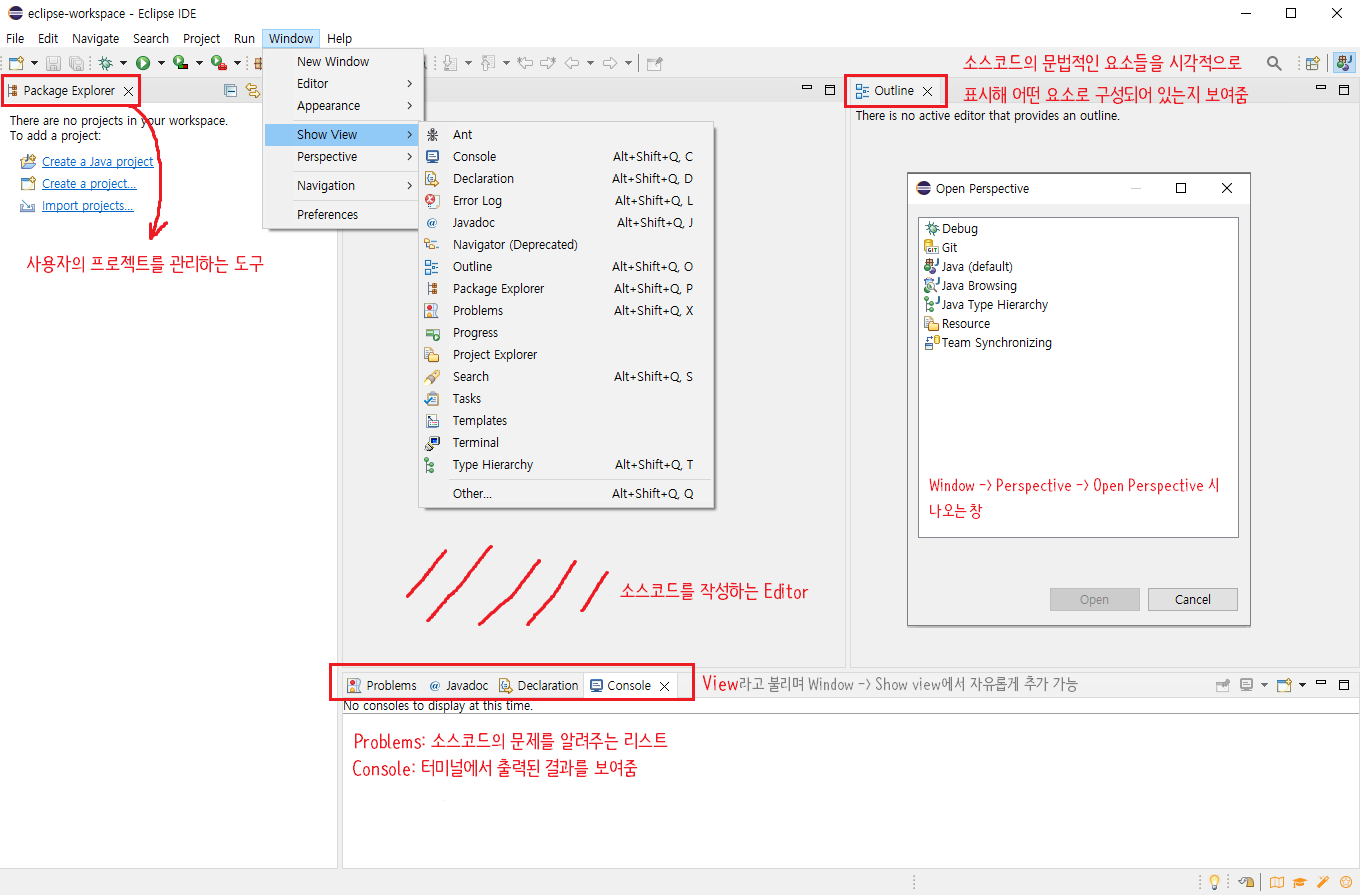Open the Navigation submenu
The image size is (1360, 895).
click(344, 186)
